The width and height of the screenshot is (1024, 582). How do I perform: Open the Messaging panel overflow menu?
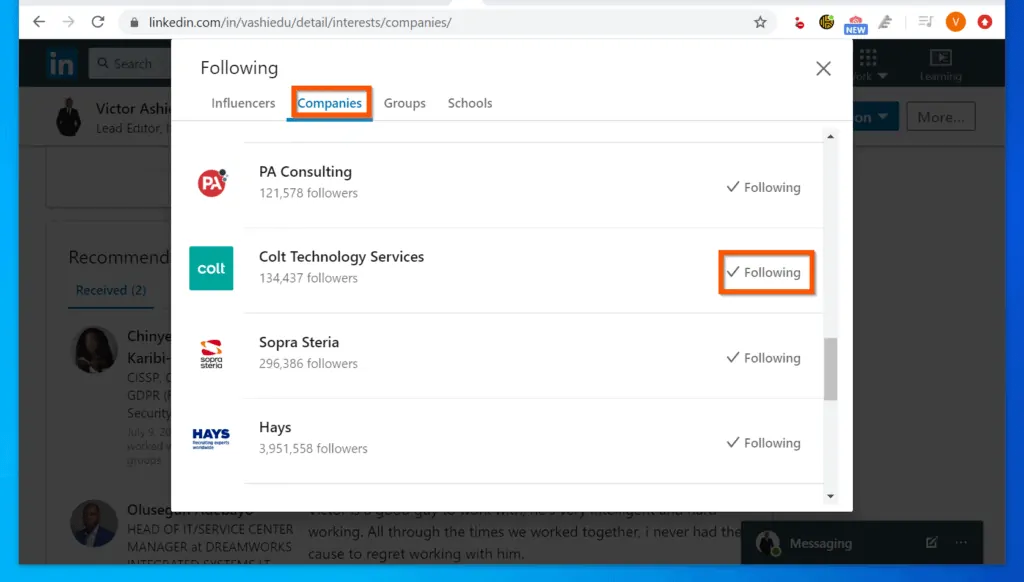pos(959,543)
